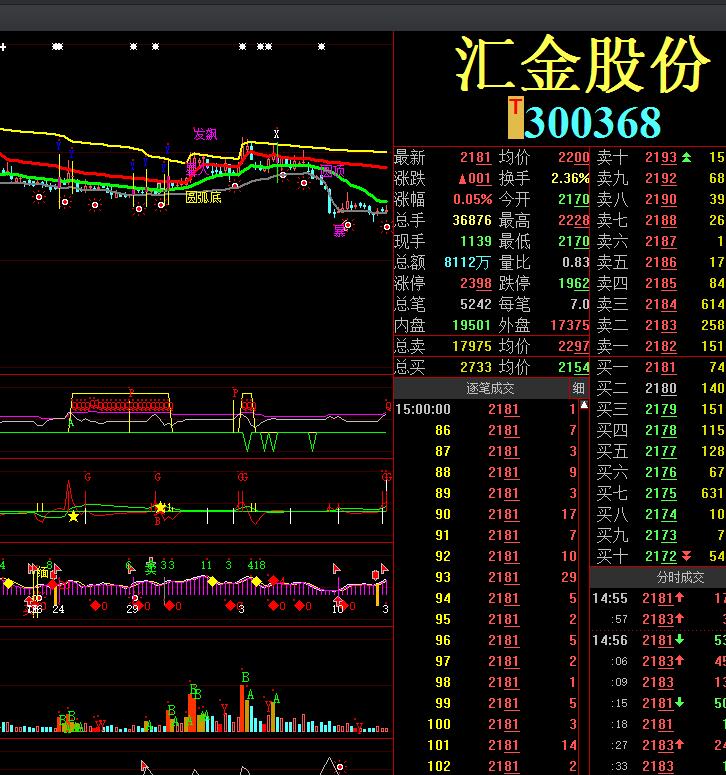The height and width of the screenshot is (775, 726).
Task: Select the 14:55 row in 分时成交
Action: [659, 599]
